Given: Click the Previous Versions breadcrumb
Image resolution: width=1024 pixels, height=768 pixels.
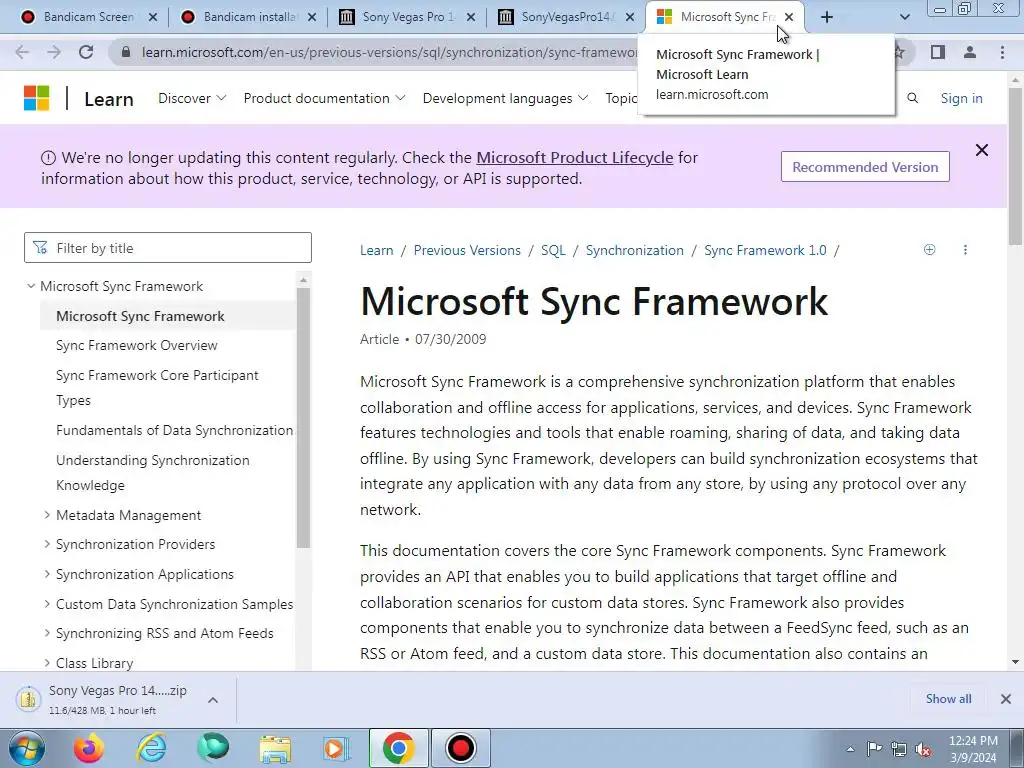Looking at the screenshot, I should 467,250.
